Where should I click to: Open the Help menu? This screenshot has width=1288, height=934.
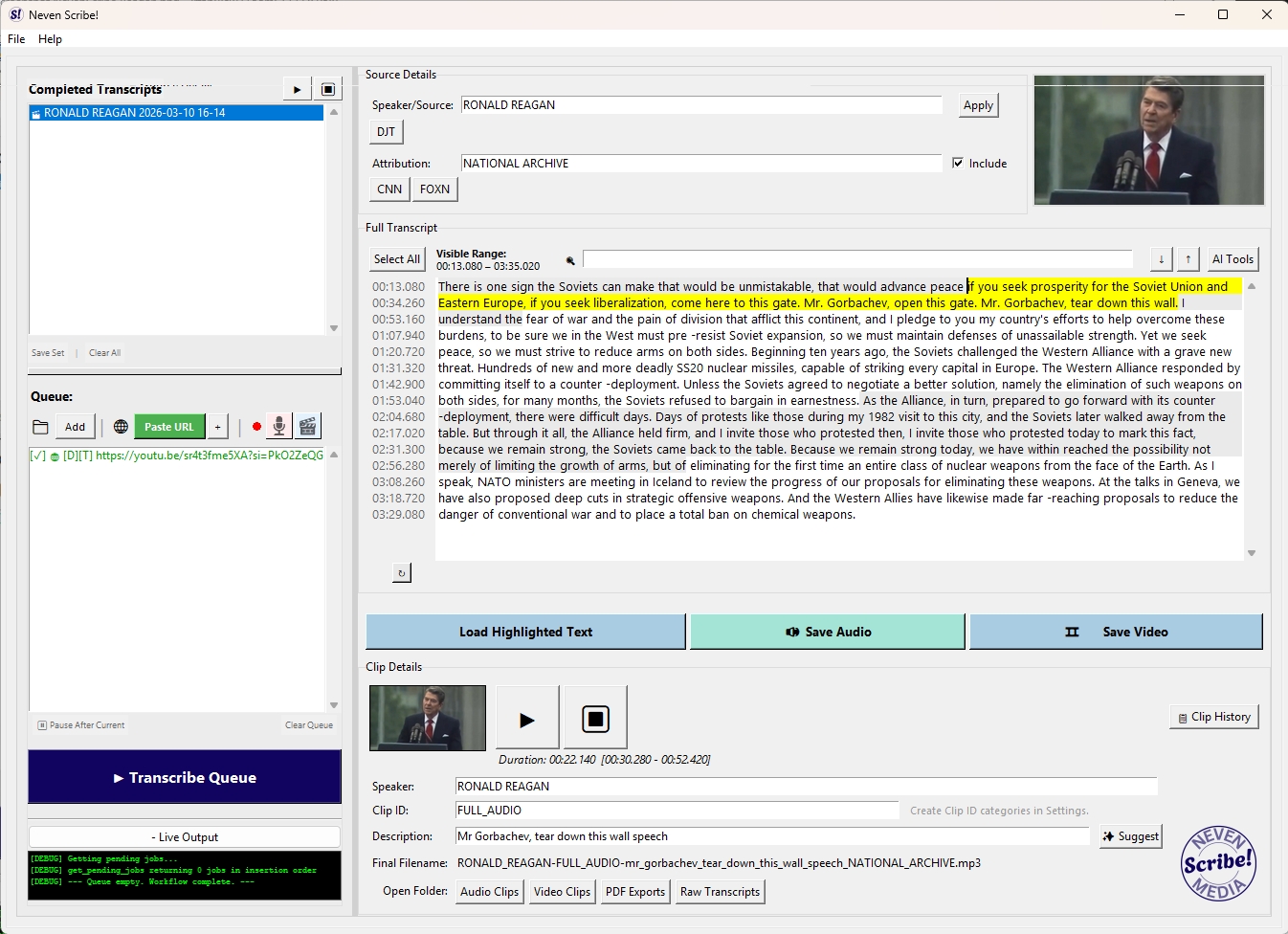tap(50, 39)
